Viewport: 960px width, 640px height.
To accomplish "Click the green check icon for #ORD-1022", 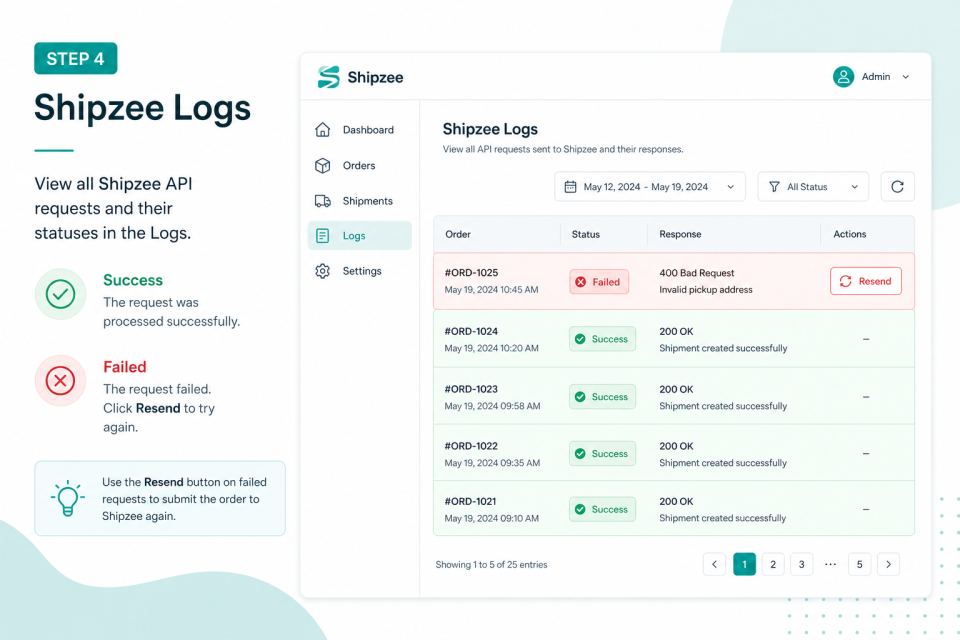I will (x=580, y=454).
